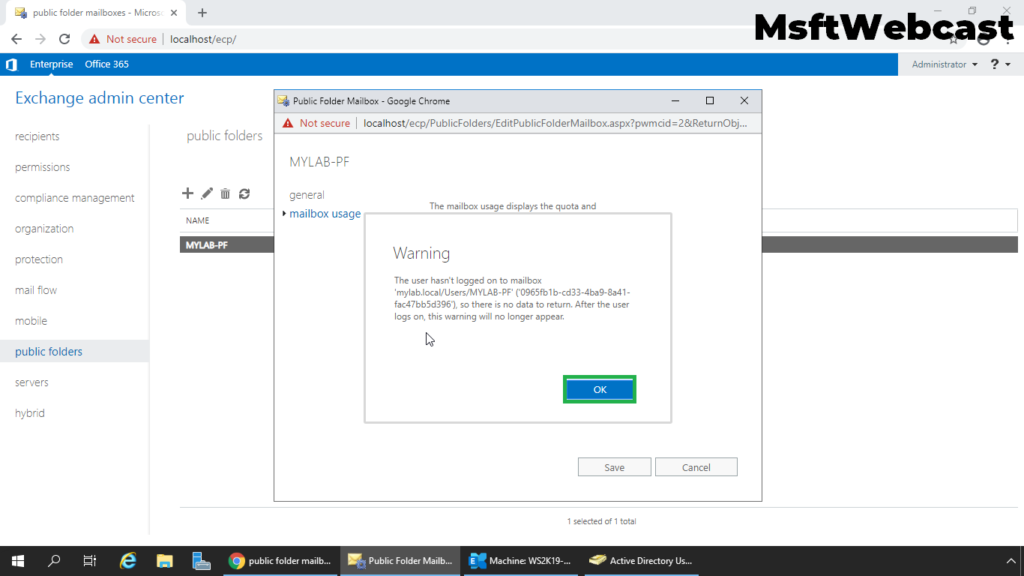
Task: Click Cancel in Public Folder Mailbox window
Action: pyautogui.click(x=696, y=467)
